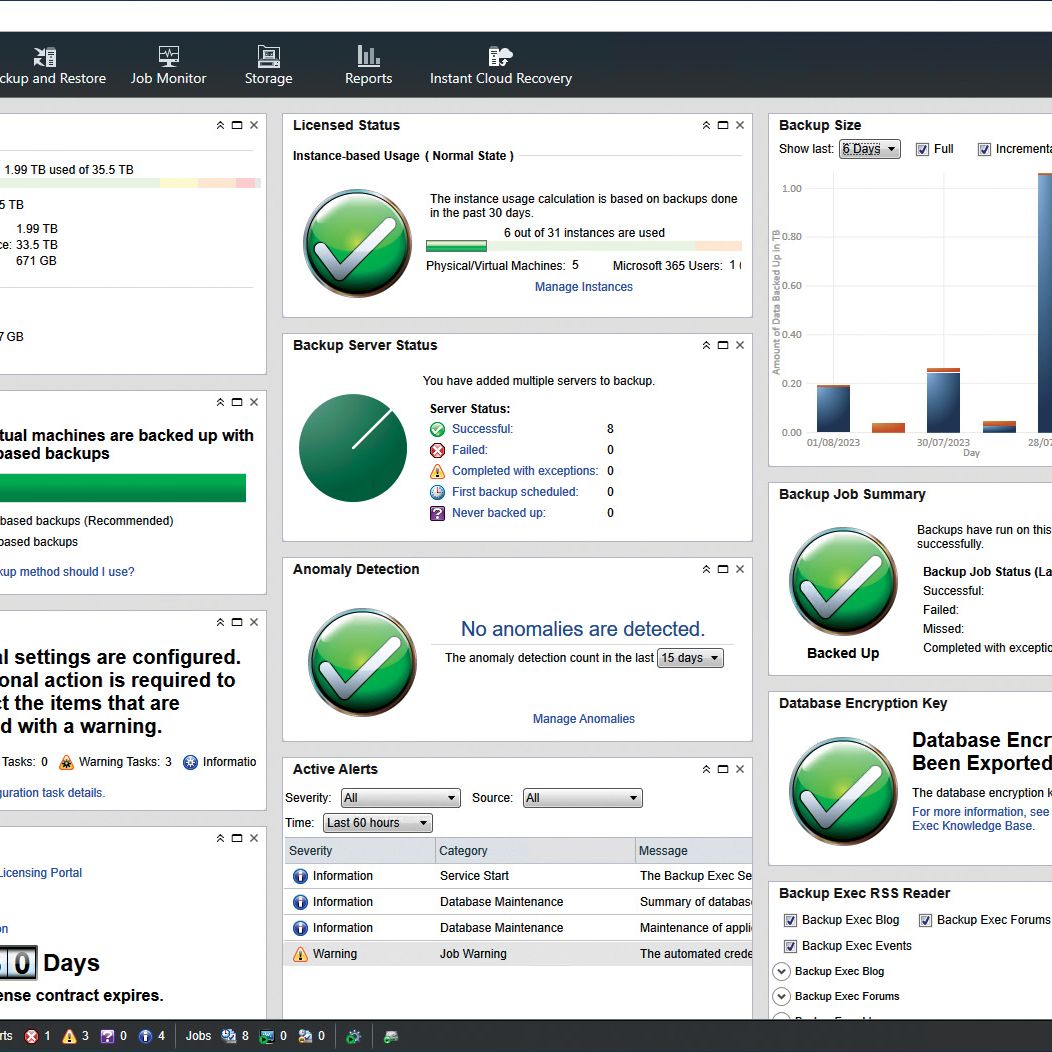Open the anomaly count 15 days dropdown
Screen dimensions: 1052x1052
pos(690,658)
